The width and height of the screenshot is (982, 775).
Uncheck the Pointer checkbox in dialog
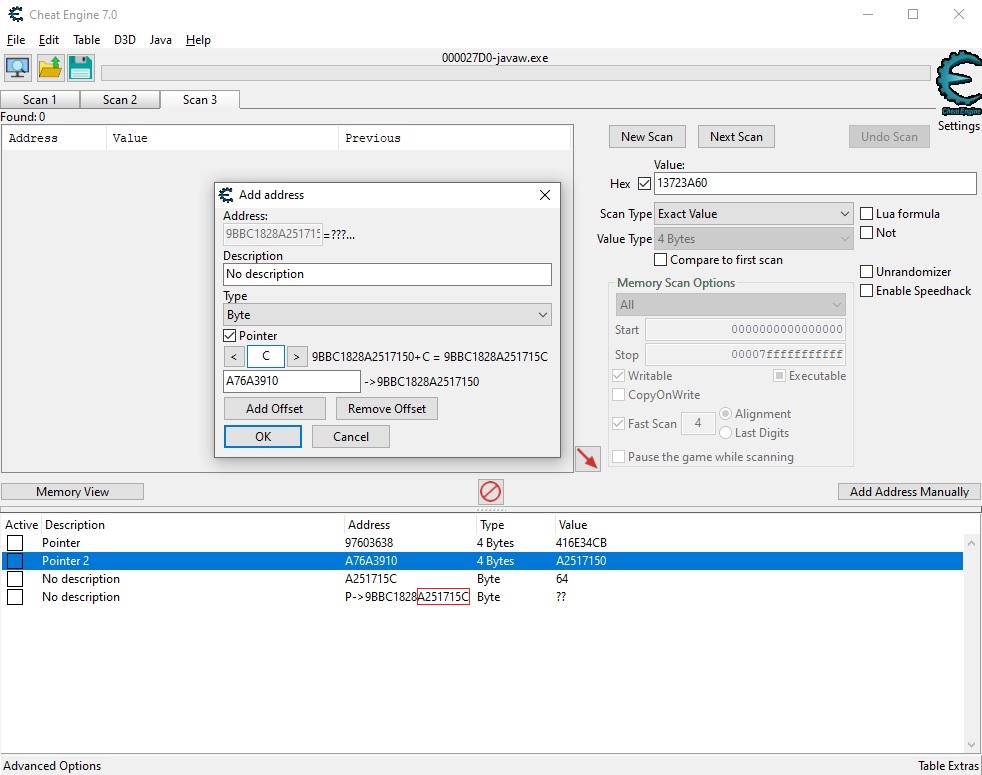230,336
